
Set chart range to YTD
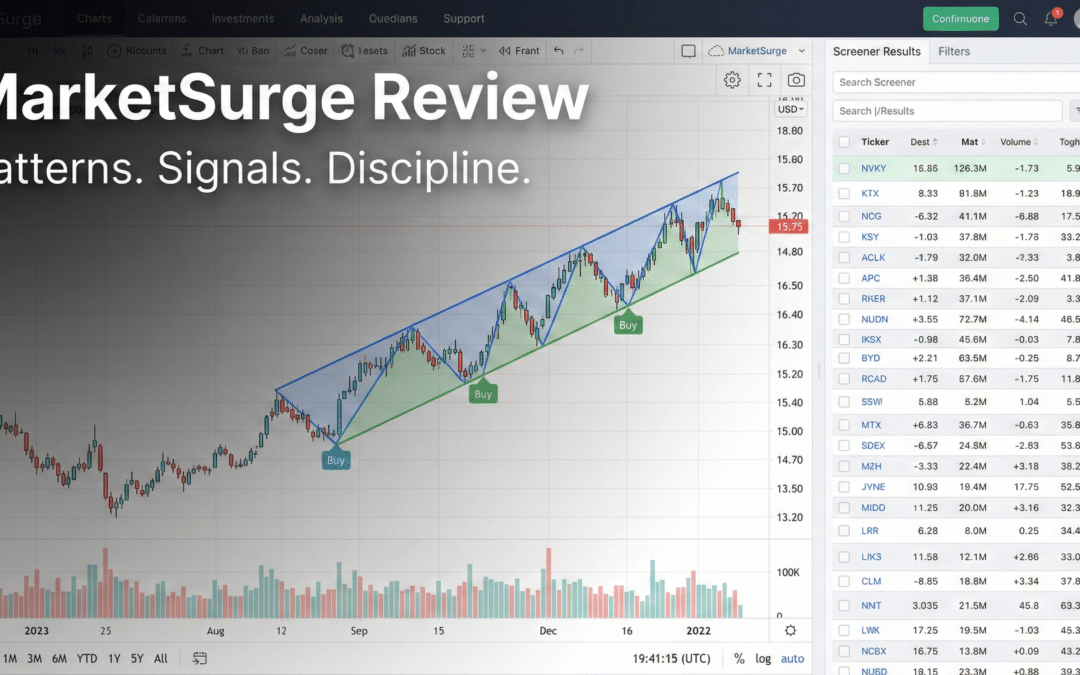click(87, 658)
